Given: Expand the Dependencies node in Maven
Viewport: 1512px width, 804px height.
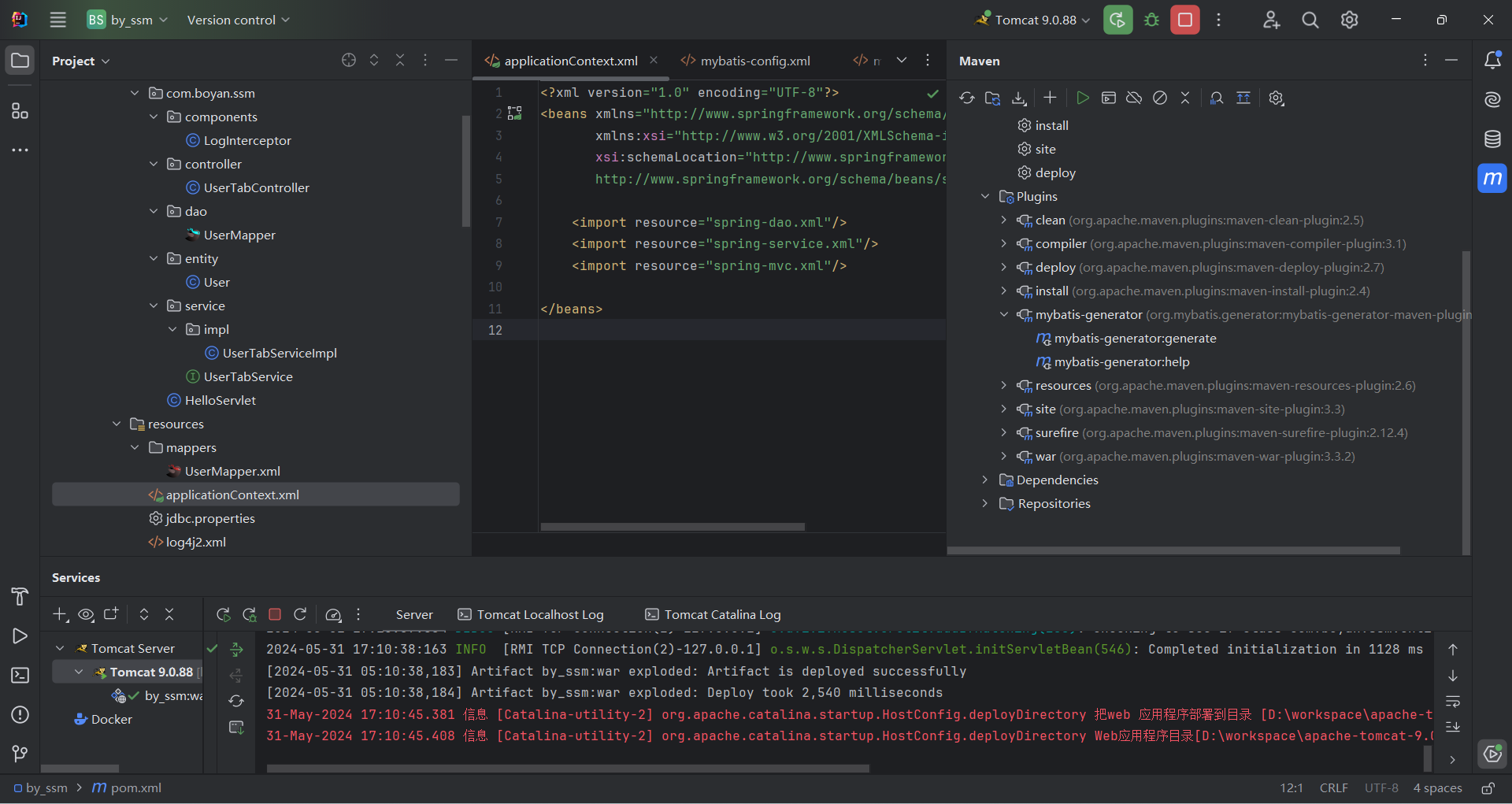Looking at the screenshot, I should tap(984, 480).
